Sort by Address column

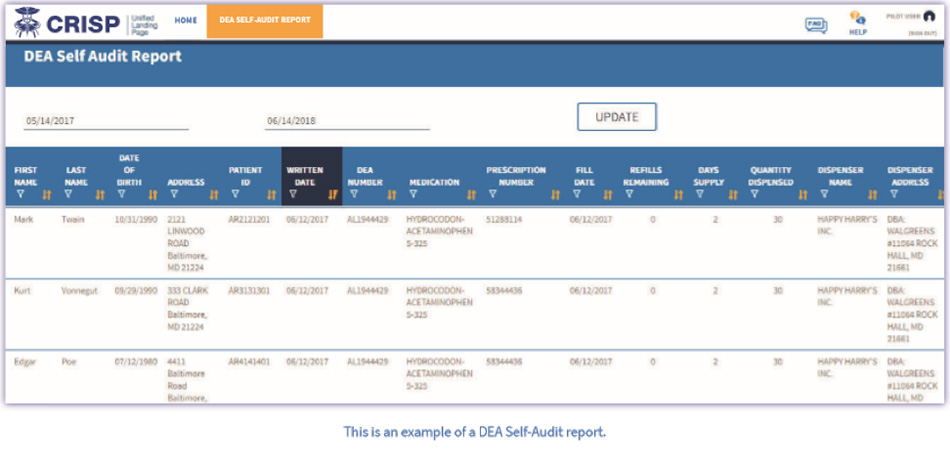(214, 195)
